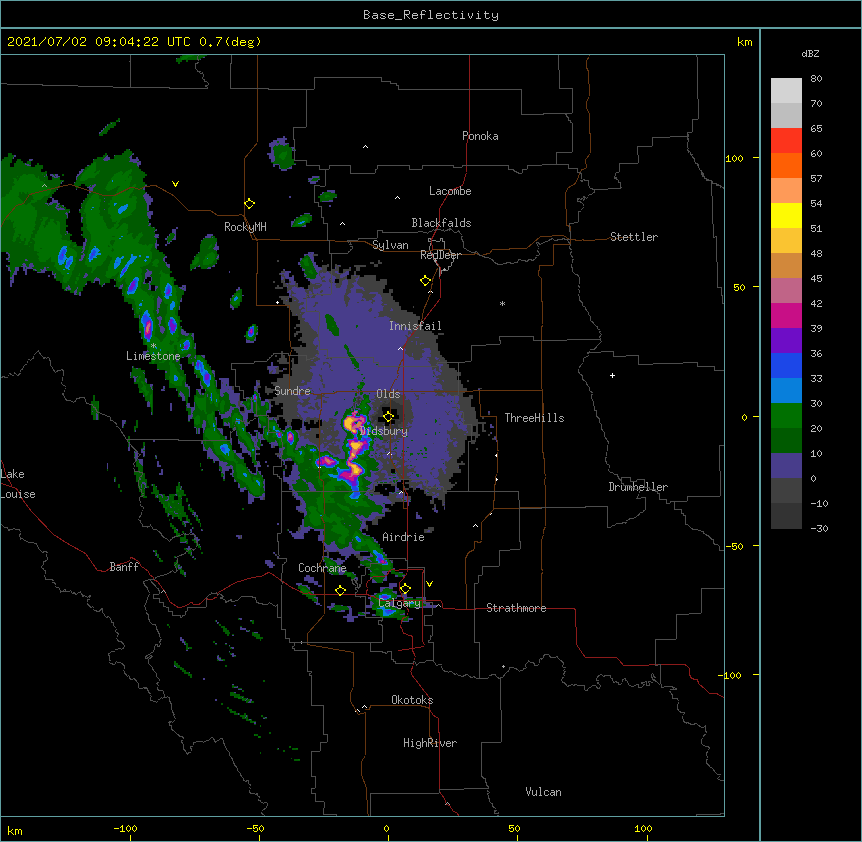This screenshot has width=862, height=842.
Task: Click the Lacombe city label
Action: pyautogui.click(x=450, y=191)
